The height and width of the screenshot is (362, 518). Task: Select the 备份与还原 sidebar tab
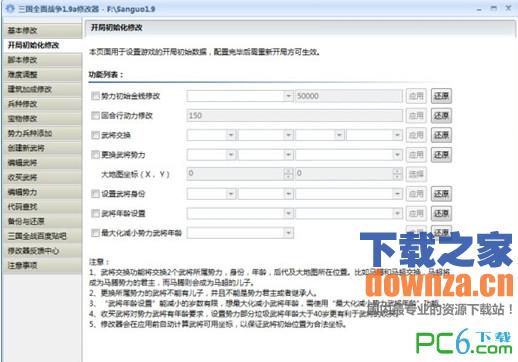click(x=42, y=221)
